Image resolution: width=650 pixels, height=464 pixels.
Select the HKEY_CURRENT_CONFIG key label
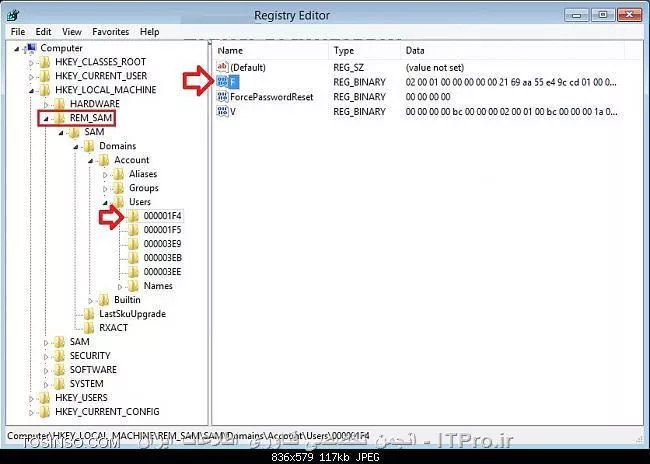(107, 412)
